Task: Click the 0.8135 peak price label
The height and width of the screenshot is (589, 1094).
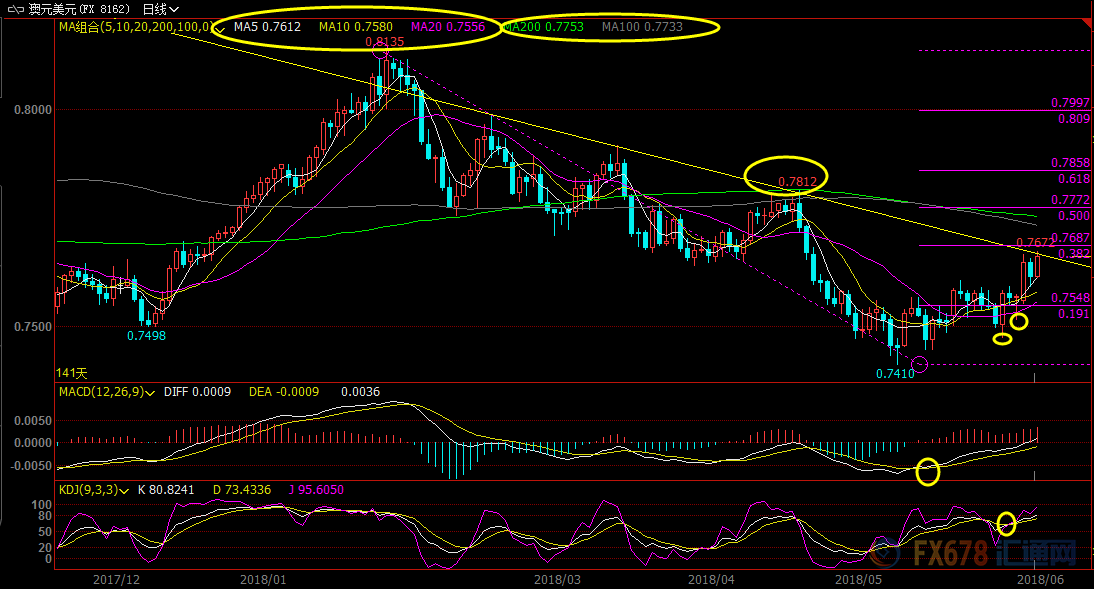Action: (x=384, y=42)
